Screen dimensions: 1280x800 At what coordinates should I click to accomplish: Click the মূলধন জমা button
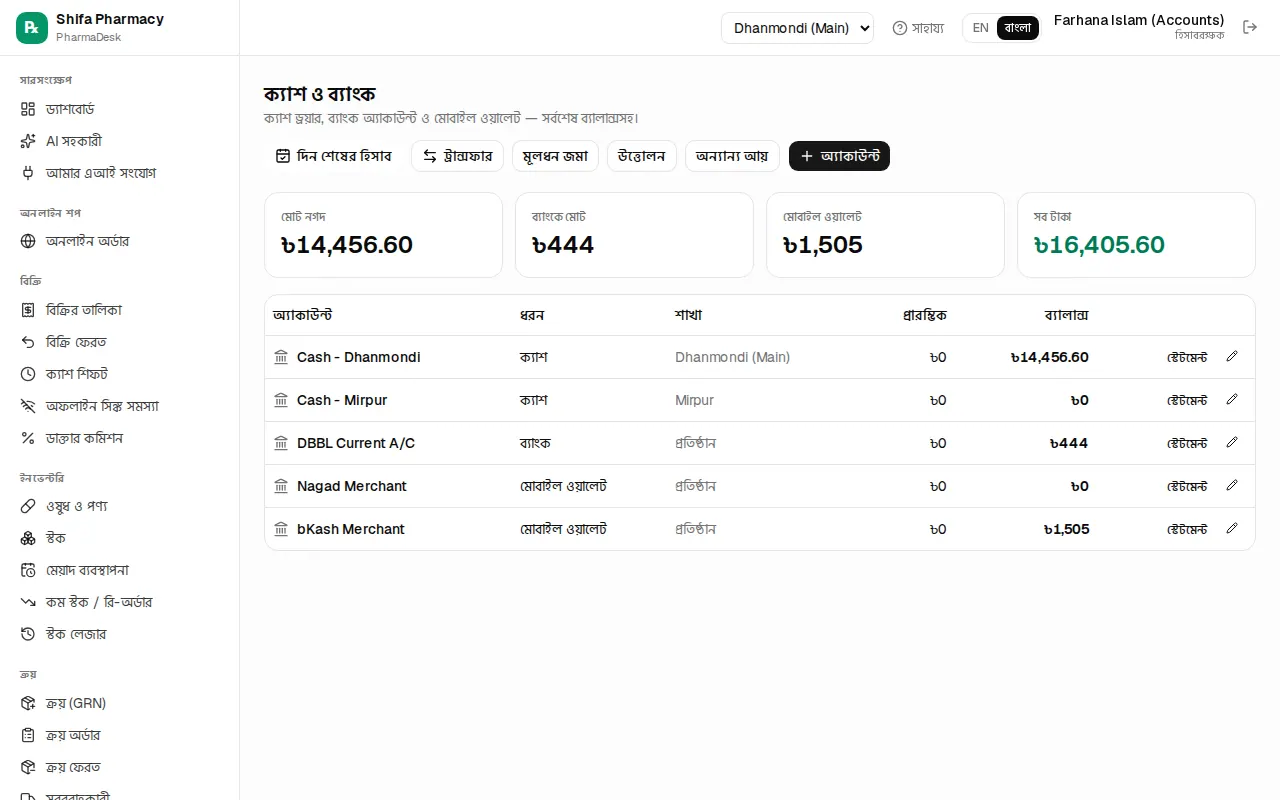555,156
